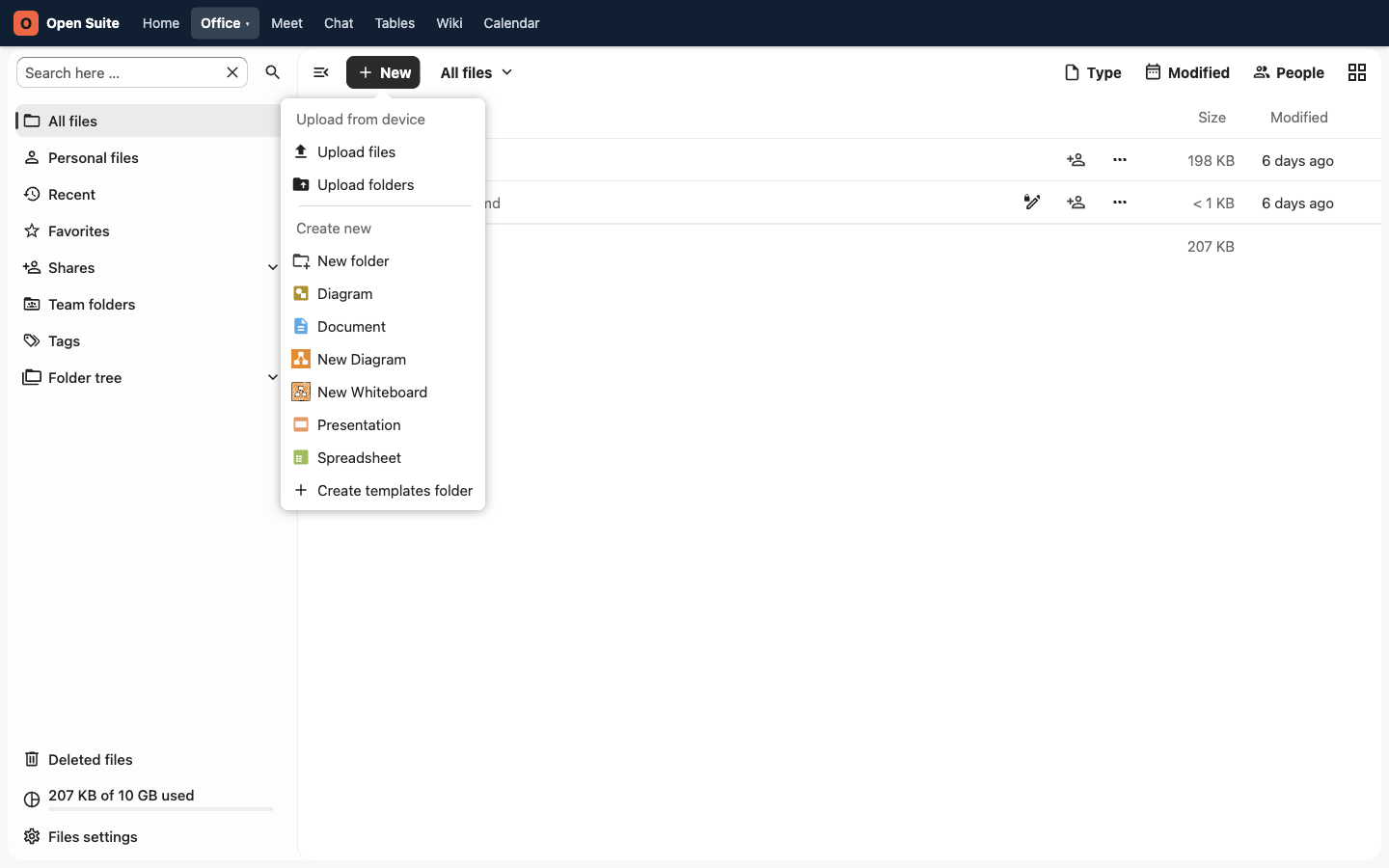Viewport: 1389px width, 868px height.
Task: Click the orange Presentation icon
Action: tap(301, 425)
